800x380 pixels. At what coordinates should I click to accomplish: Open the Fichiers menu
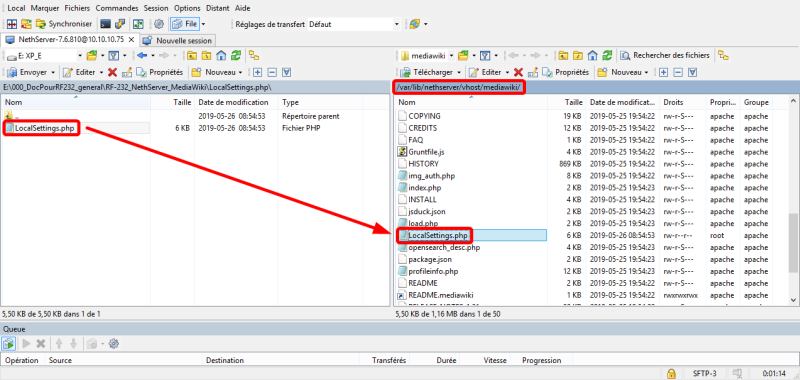click(77, 8)
